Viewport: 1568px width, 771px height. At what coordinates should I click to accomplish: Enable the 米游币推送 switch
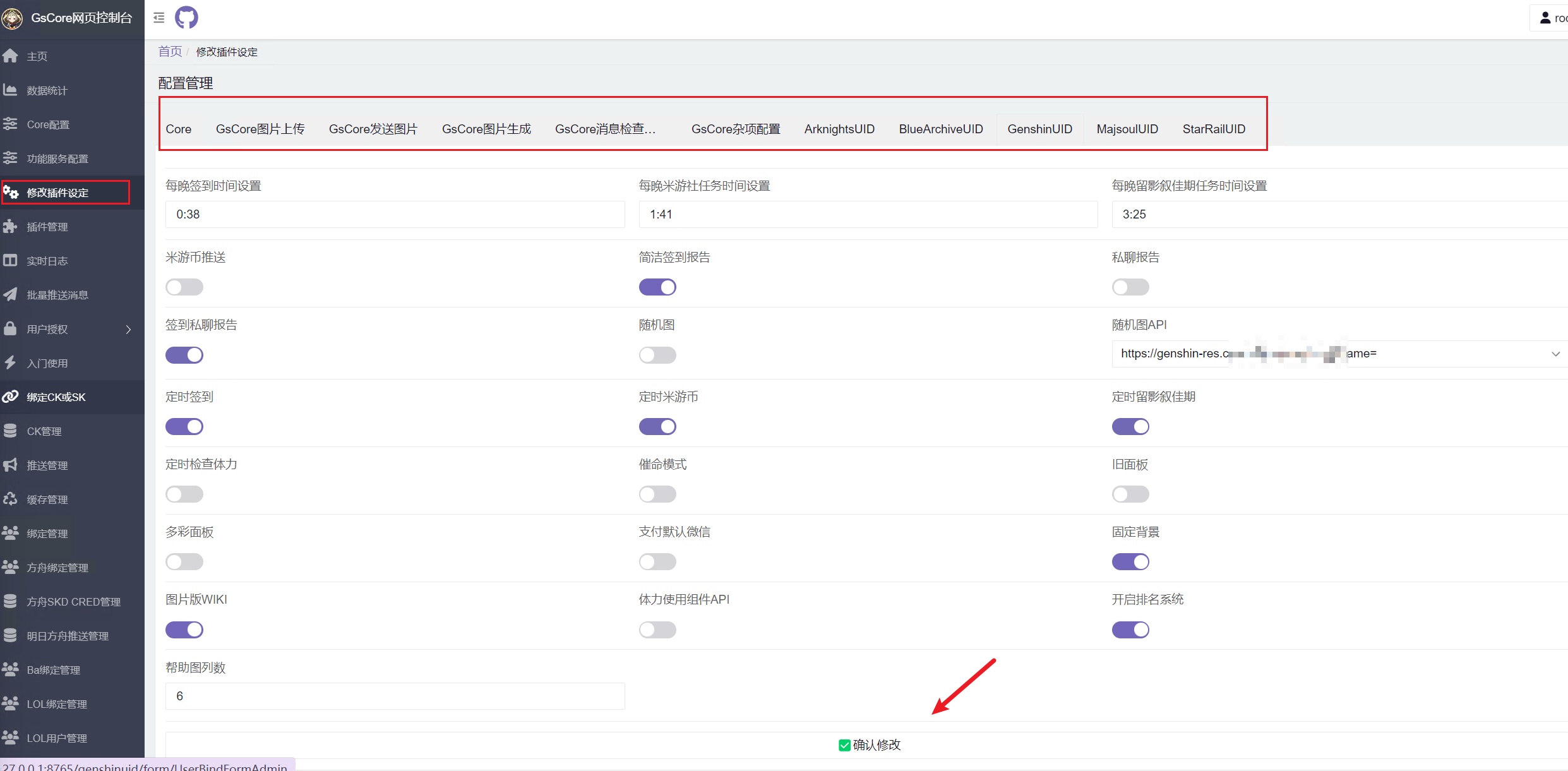184,287
